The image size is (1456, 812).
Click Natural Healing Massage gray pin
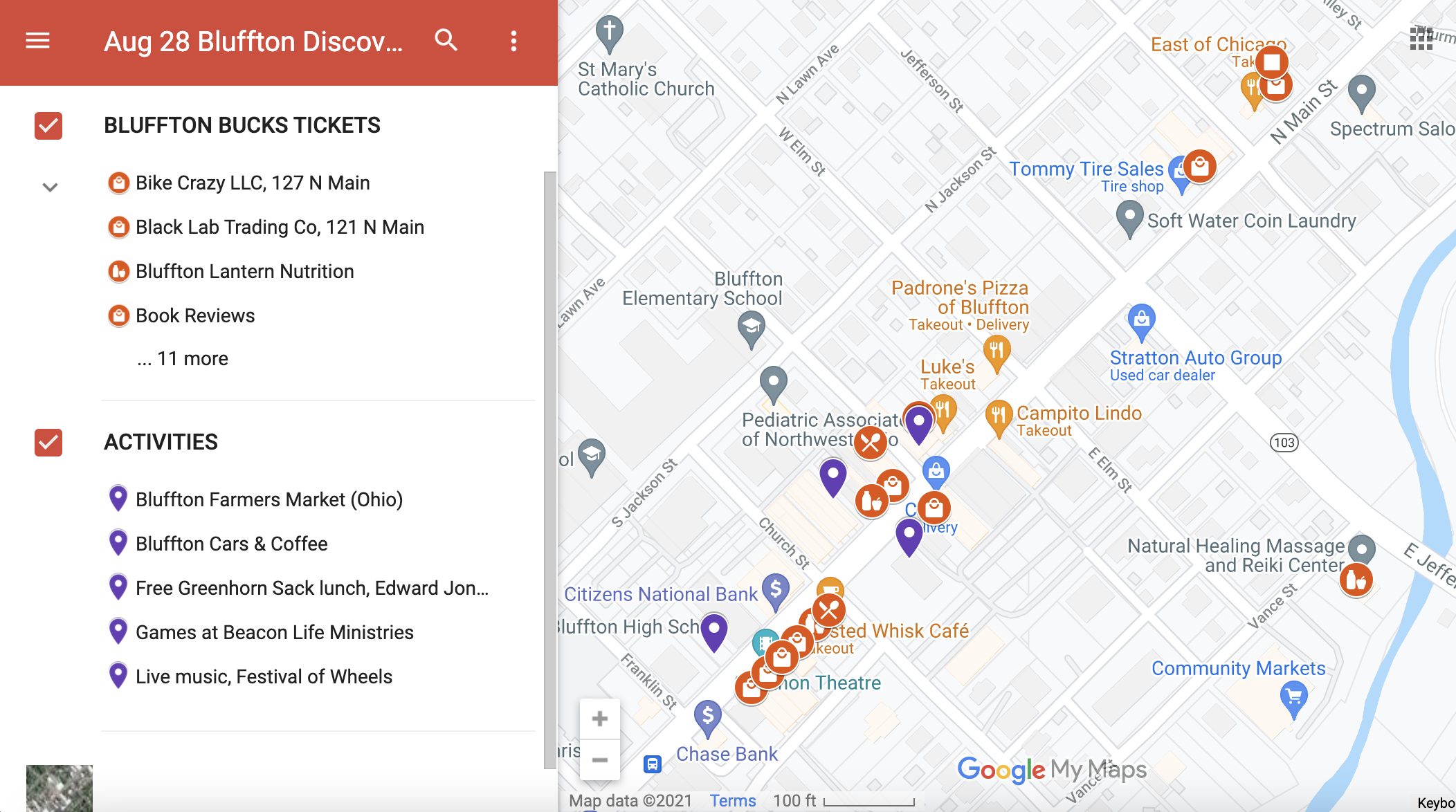coord(1362,551)
